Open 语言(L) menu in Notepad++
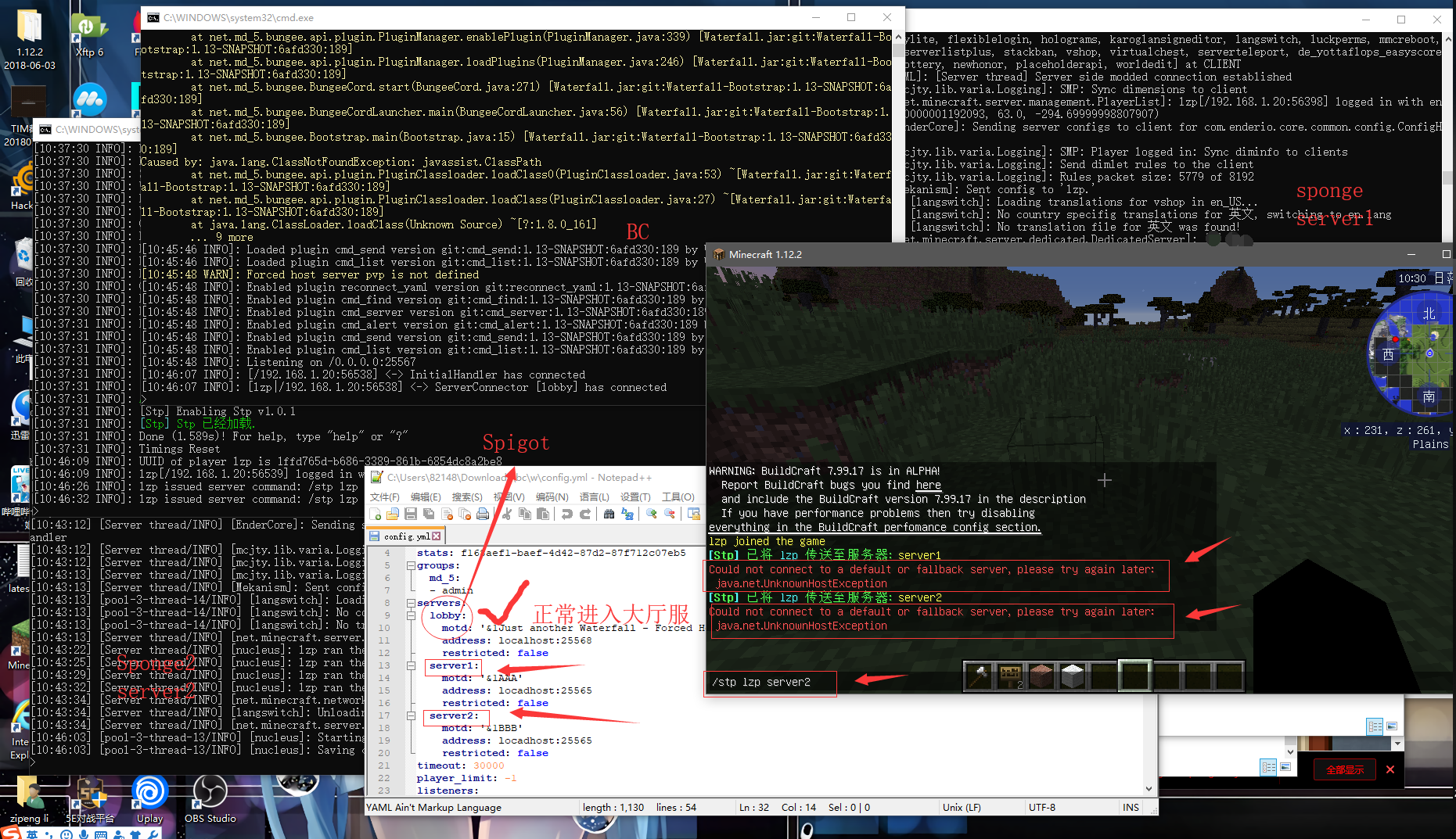The image size is (1456, 839). 594,497
